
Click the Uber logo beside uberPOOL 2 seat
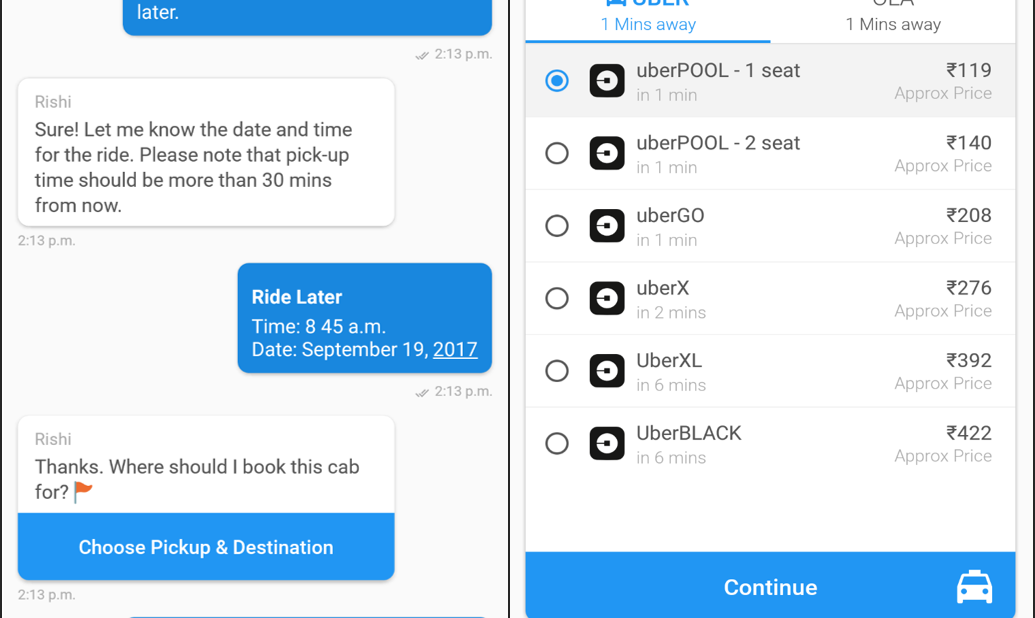pos(607,153)
